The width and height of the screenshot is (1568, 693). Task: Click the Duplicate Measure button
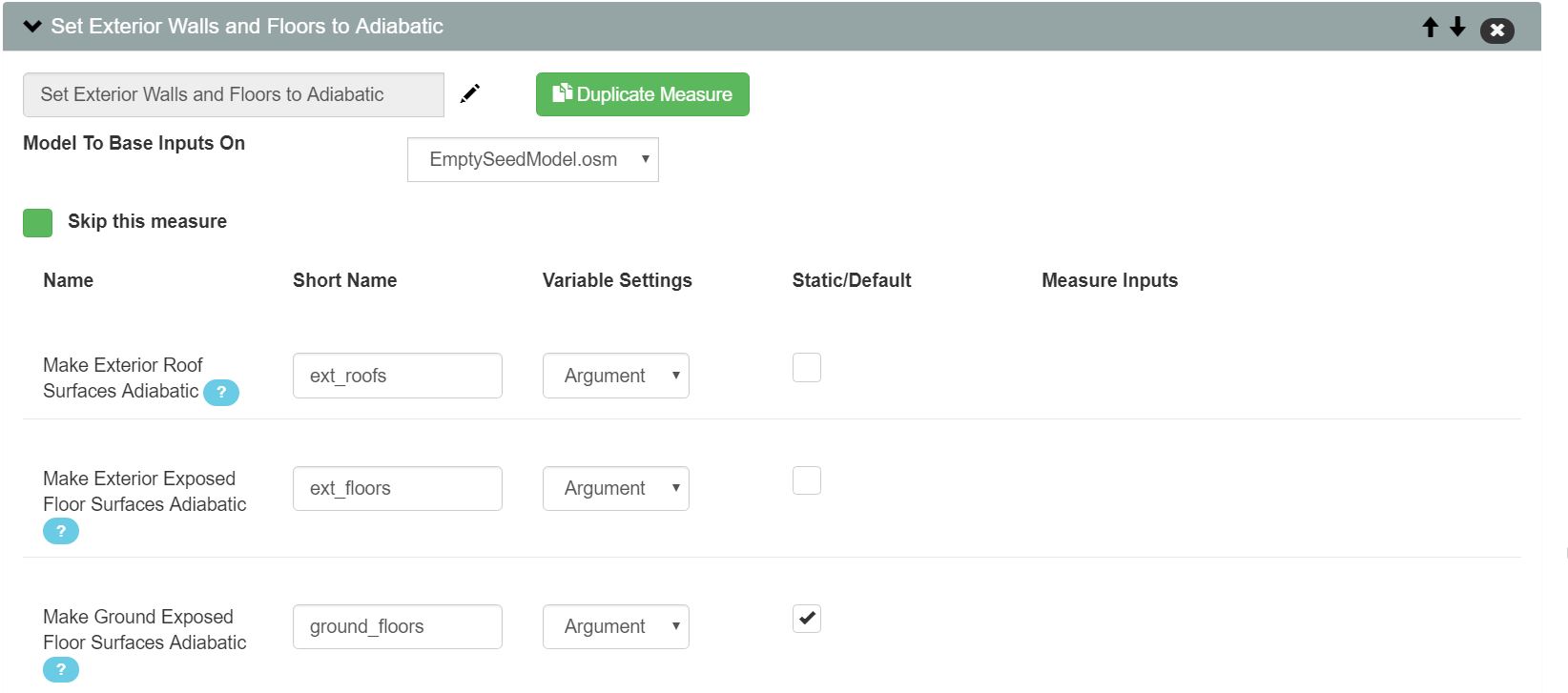[643, 94]
